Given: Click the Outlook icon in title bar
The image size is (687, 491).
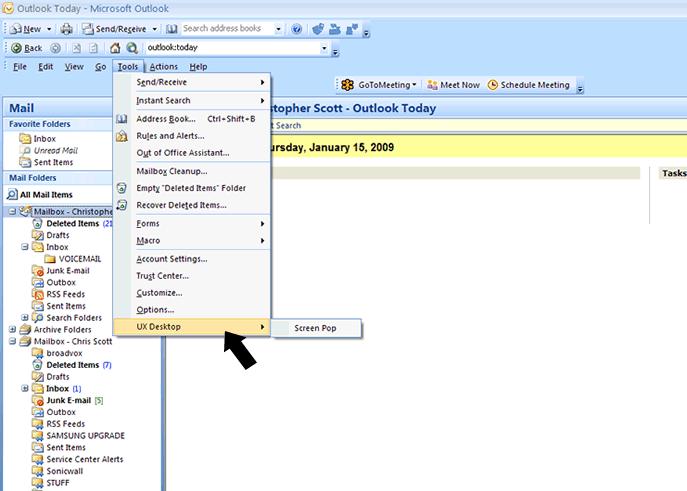Looking at the screenshot, I should tap(8, 8).
